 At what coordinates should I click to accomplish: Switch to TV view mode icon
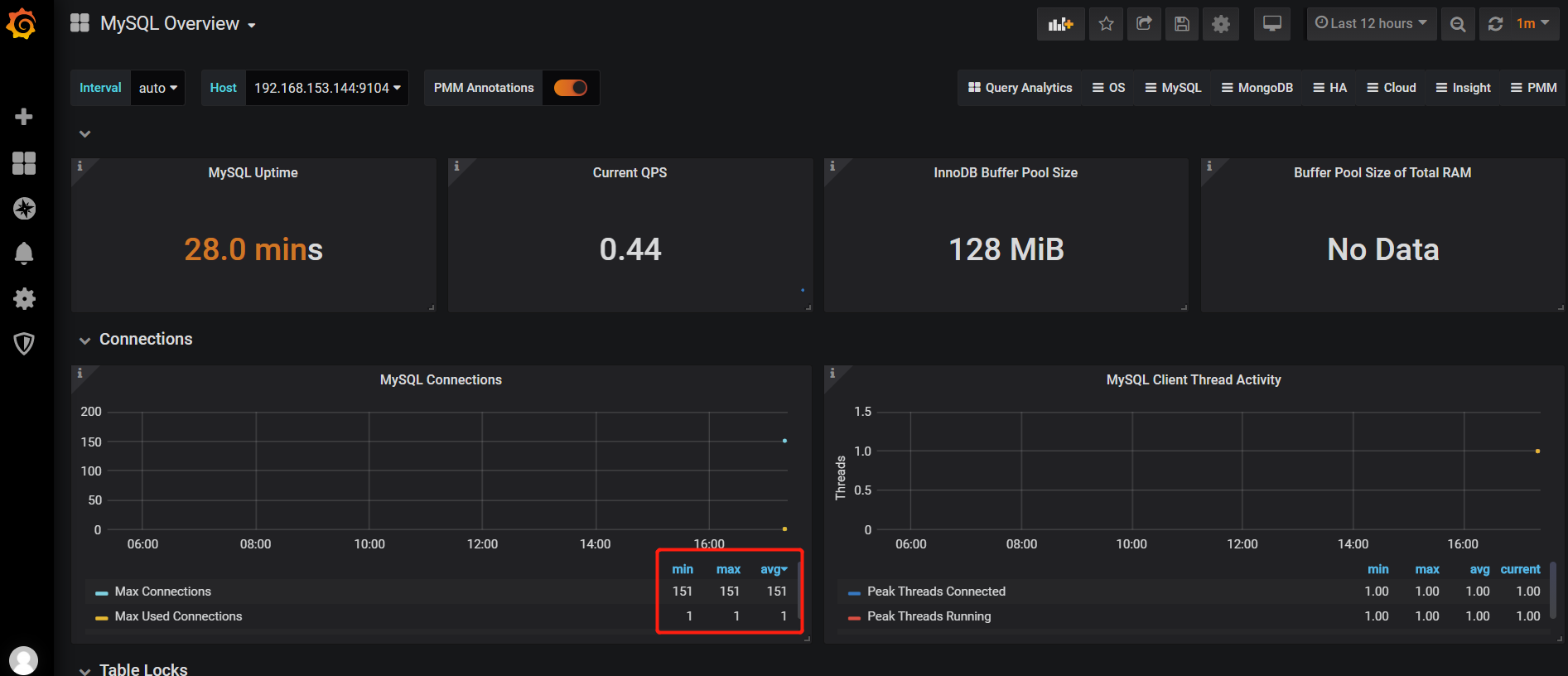coord(1272,24)
